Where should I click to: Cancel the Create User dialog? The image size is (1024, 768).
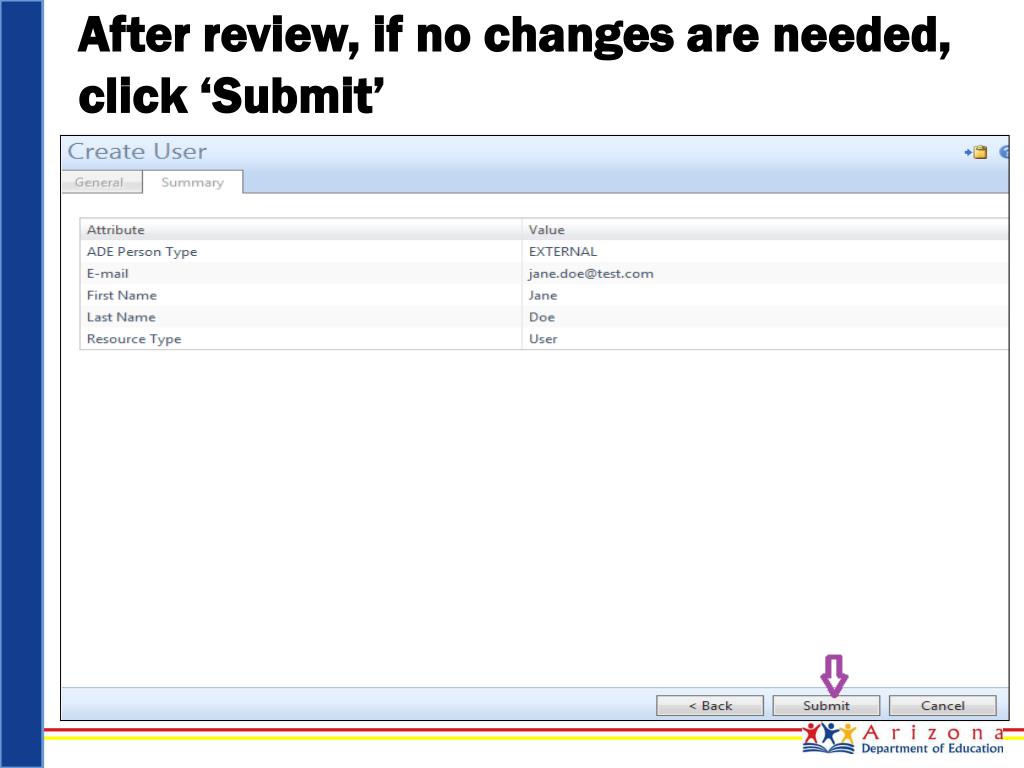click(x=942, y=705)
